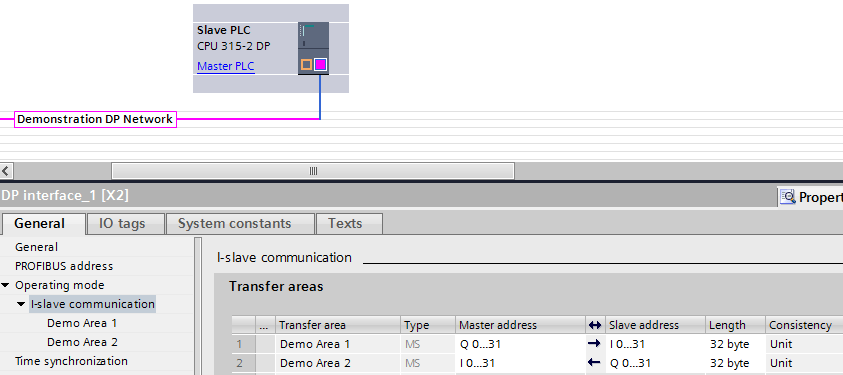Click the horizontal scrollbar thumb
Image resolution: width=843 pixels, height=375 pixels.
313,171
